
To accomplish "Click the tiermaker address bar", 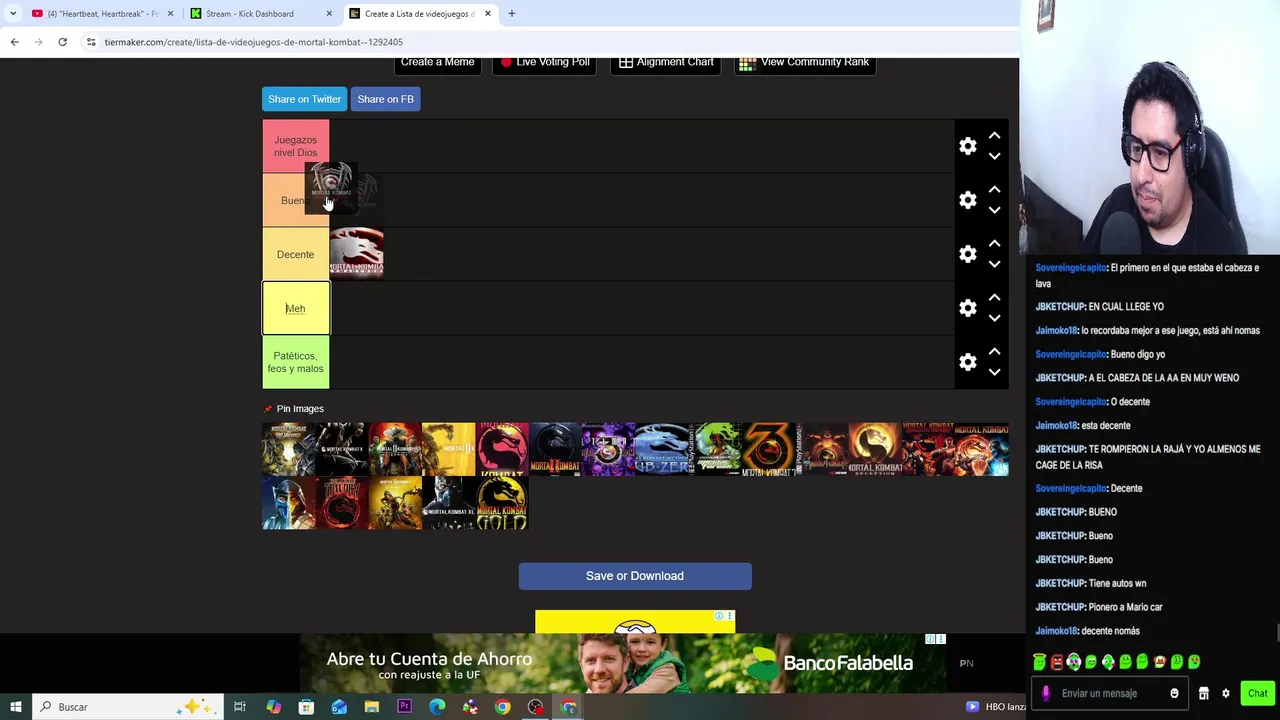I will point(550,42).
